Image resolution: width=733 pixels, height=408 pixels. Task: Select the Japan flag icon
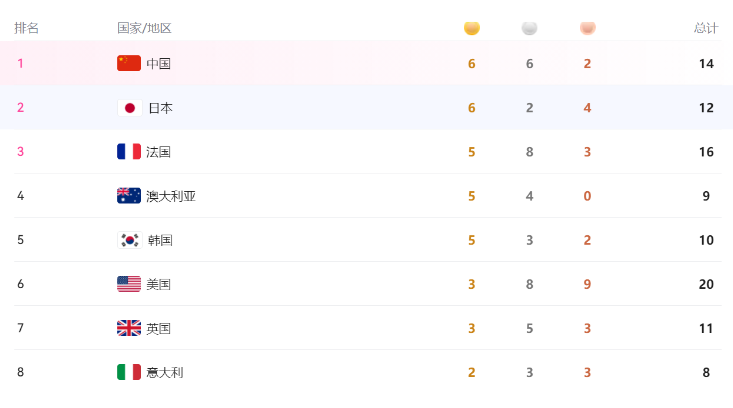pos(129,108)
